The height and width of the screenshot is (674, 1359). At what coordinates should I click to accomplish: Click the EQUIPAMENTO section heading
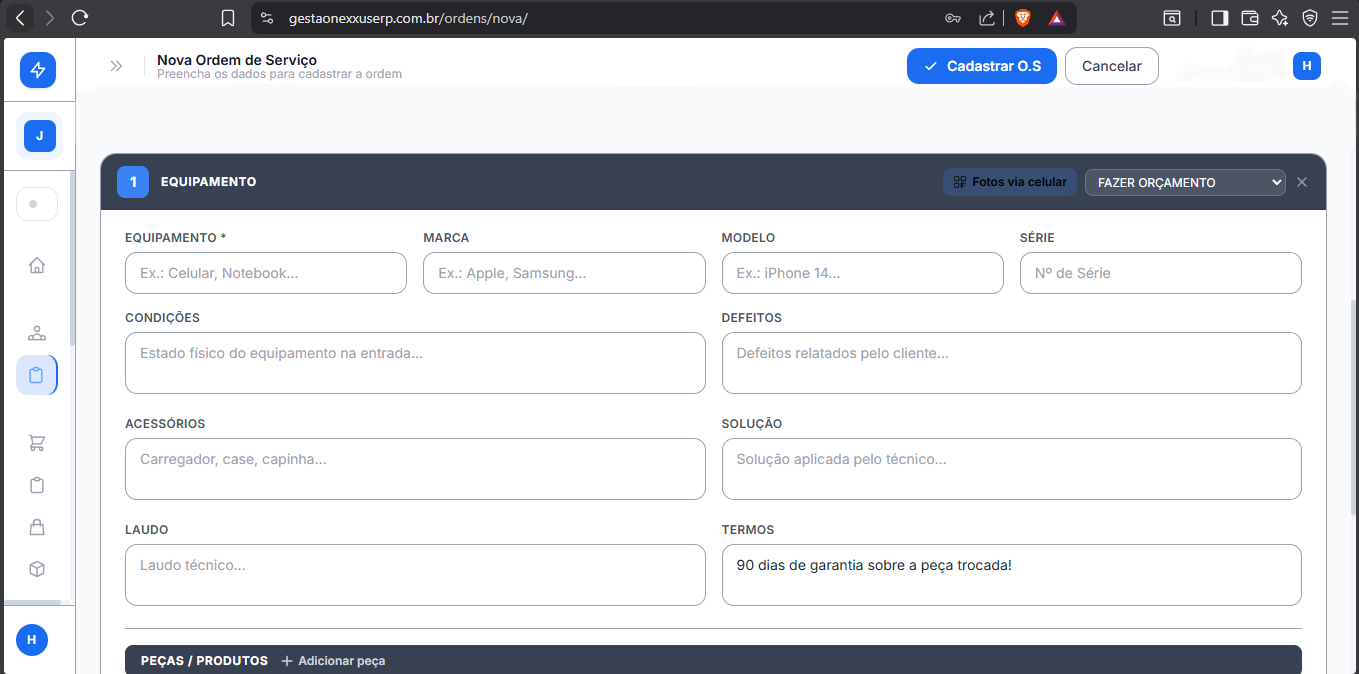(208, 182)
